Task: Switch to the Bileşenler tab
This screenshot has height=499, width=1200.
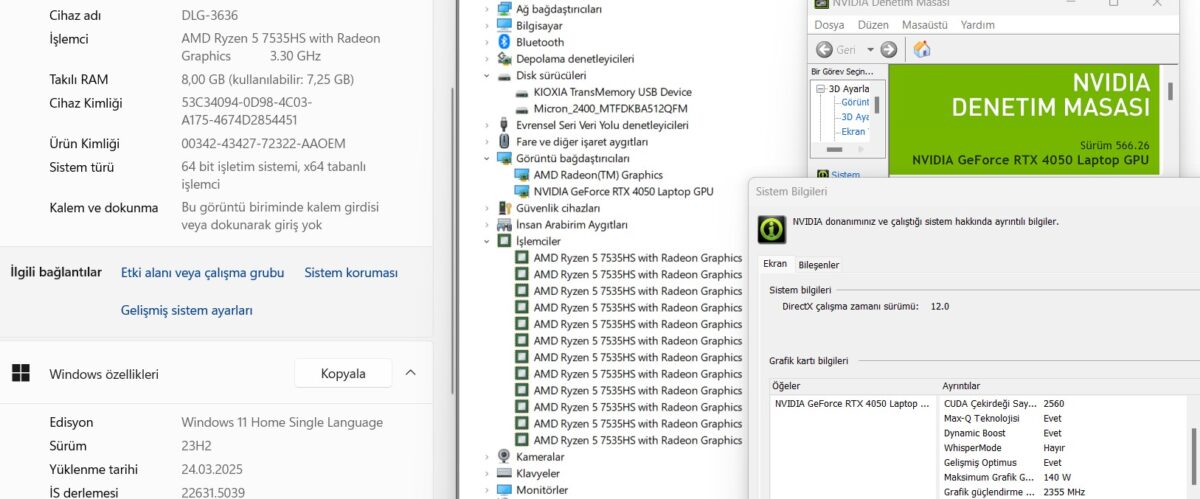Action: 819,265
